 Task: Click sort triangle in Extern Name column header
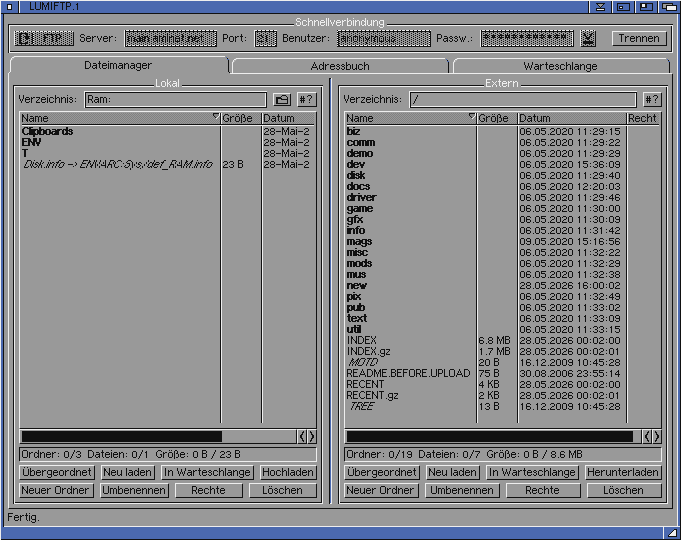(x=472, y=116)
